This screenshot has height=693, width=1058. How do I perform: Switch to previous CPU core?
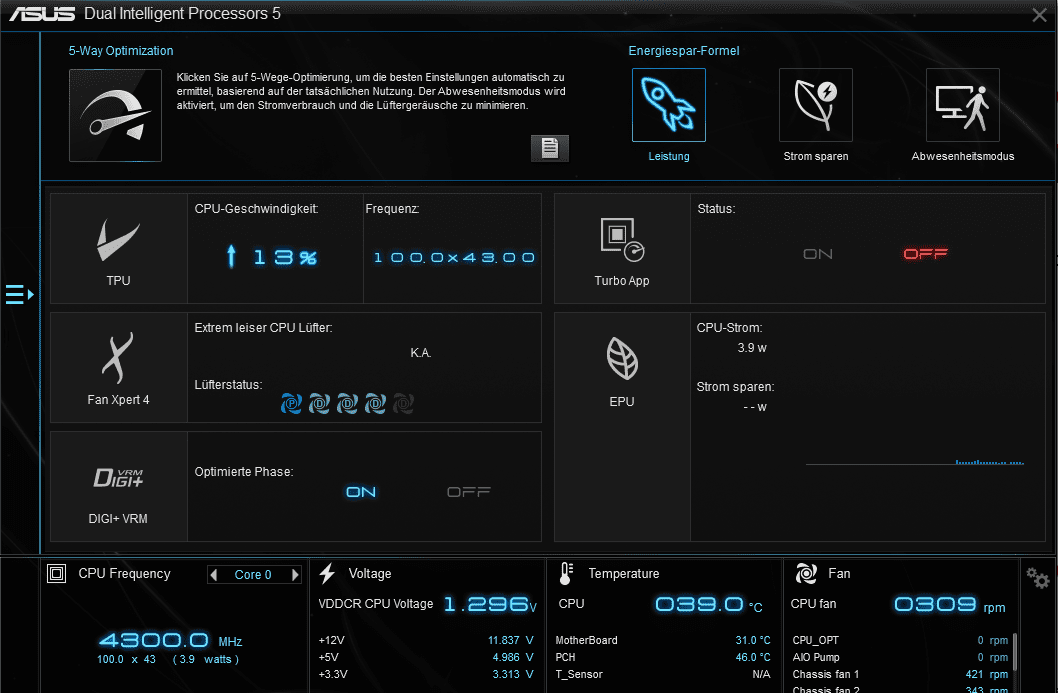tap(214, 575)
